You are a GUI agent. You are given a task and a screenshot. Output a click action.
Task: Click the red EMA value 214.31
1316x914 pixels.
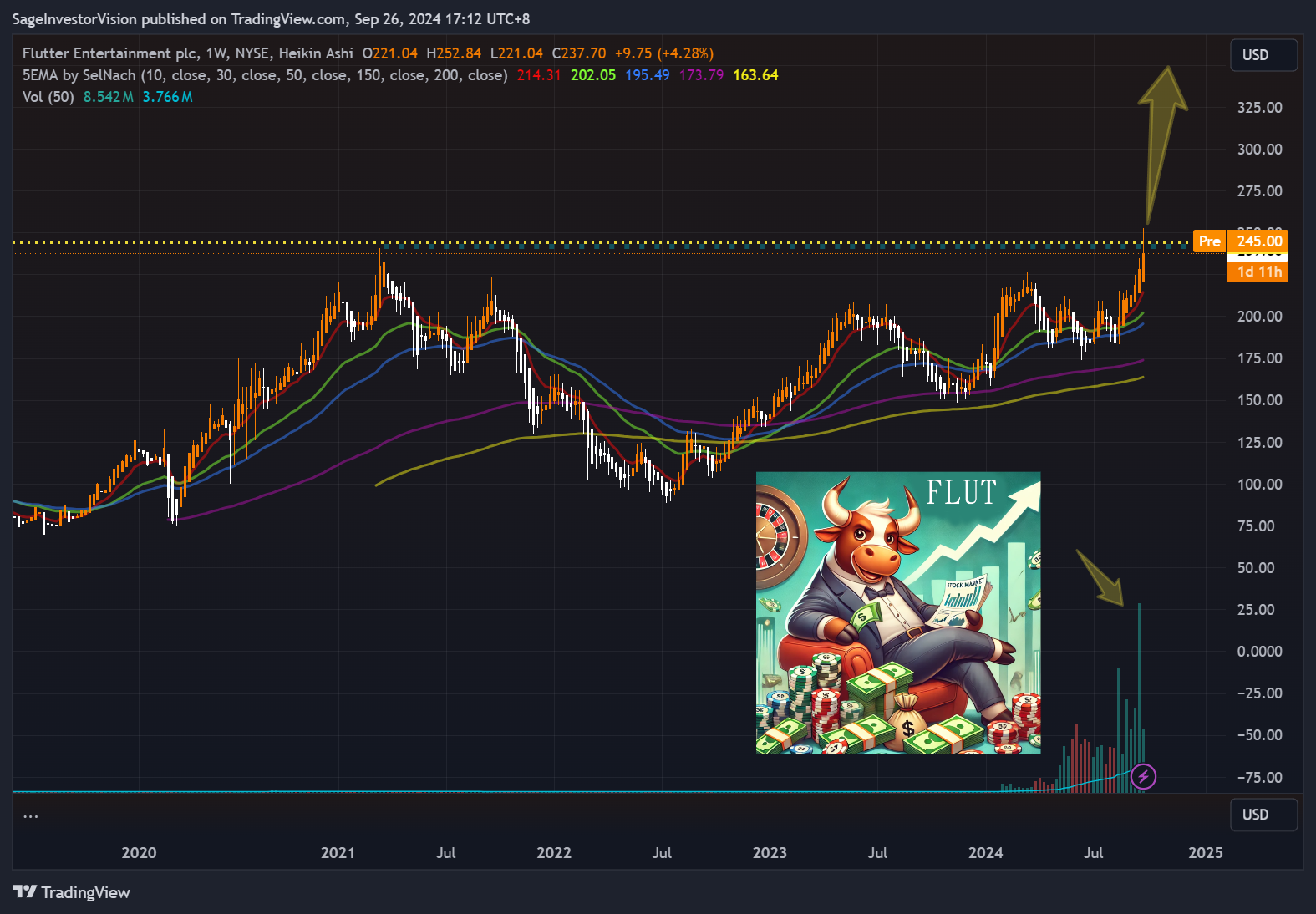tap(539, 75)
